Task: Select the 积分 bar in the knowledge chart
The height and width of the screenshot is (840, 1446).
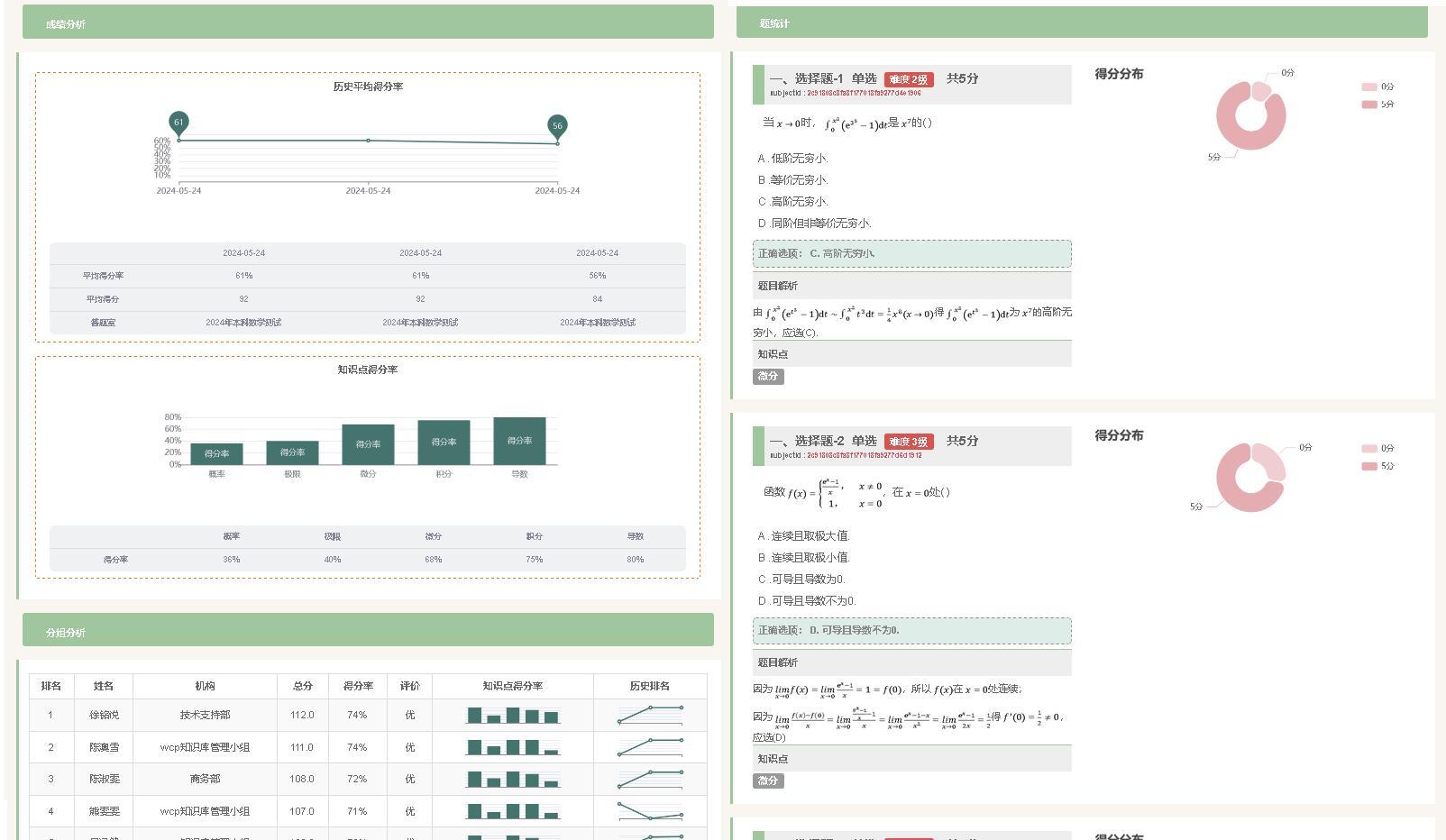Action: pyautogui.click(x=444, y=443)
